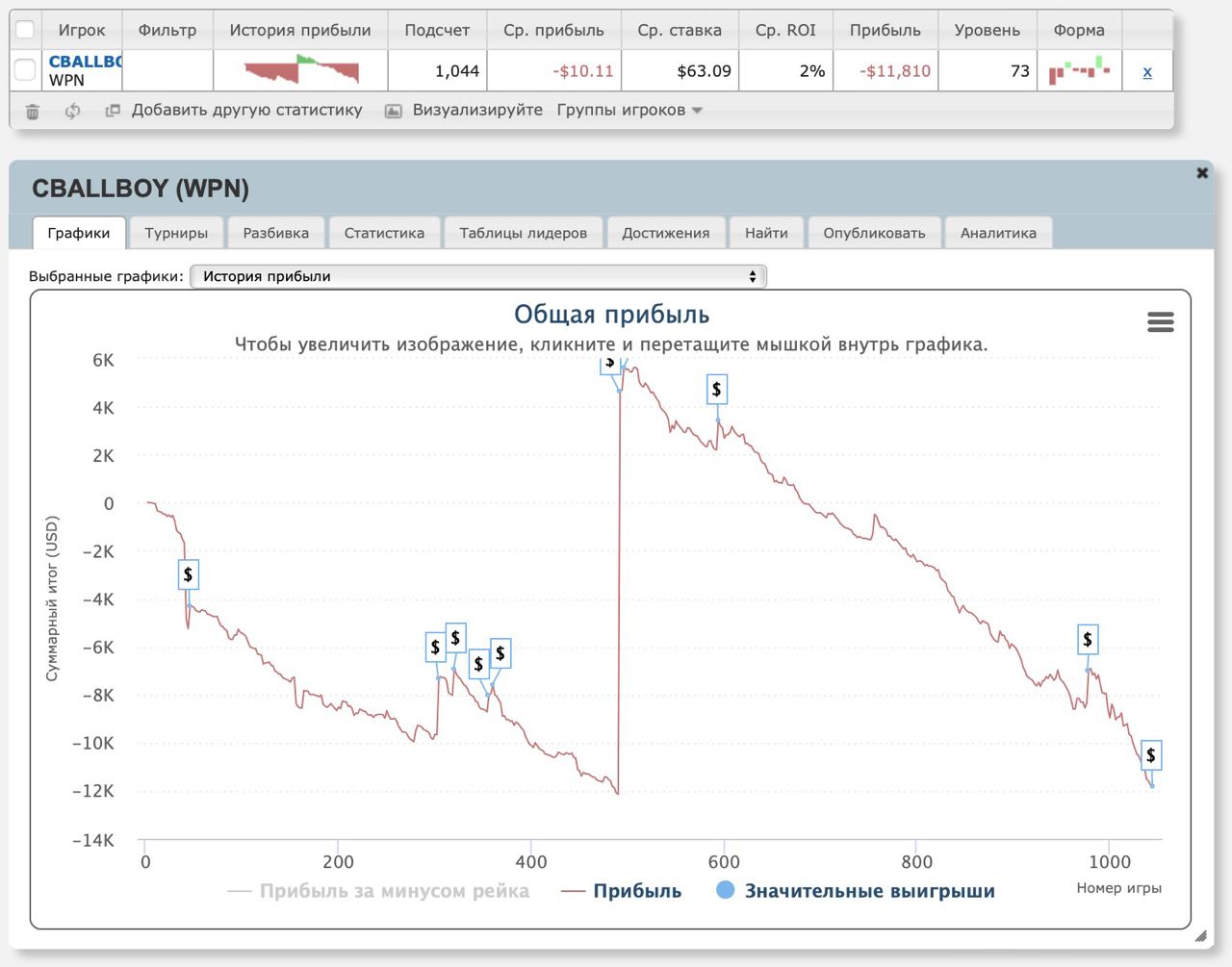This screenshot has width=1232, height=967.
Task: Click the CBALLBOY player name link
Action: pos(85,62)
